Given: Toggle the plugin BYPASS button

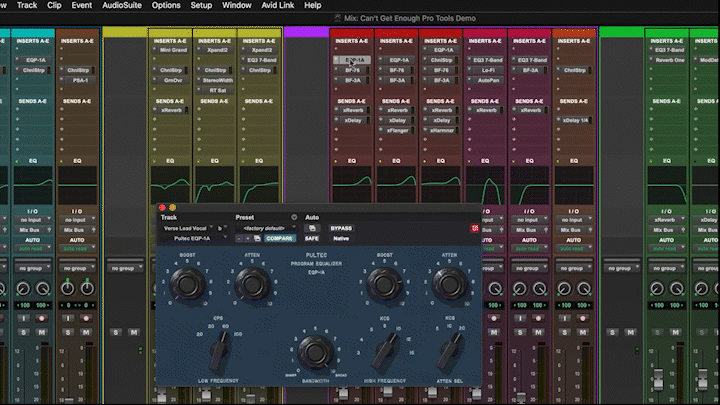Looking at the screenshot, I should click(x=341, y=228).
